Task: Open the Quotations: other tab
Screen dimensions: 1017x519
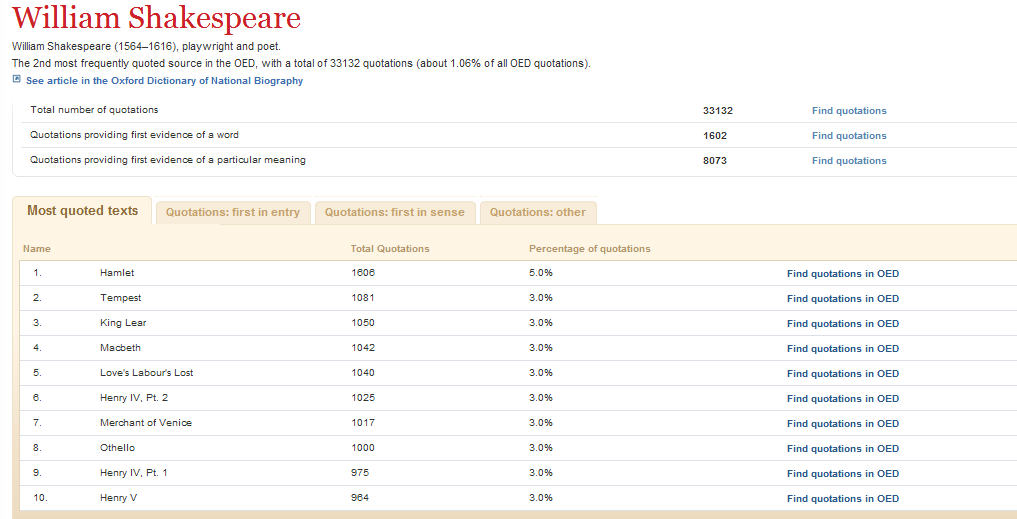Action: pyautogui.click(x=538, y=212)
